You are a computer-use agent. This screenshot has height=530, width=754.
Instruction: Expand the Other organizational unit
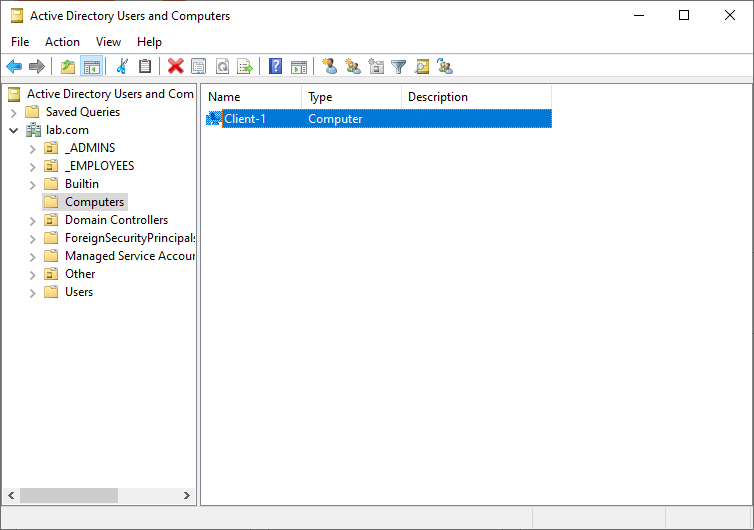pos(32,275)
